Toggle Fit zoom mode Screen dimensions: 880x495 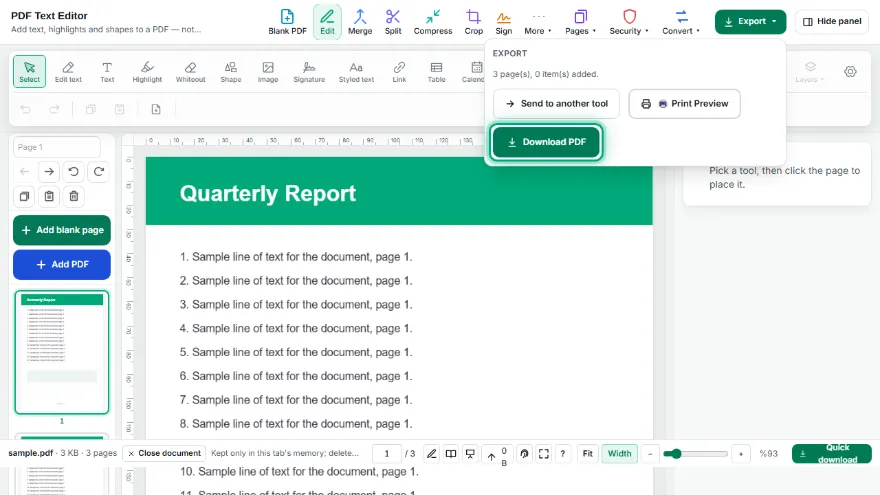coord(588,453)
